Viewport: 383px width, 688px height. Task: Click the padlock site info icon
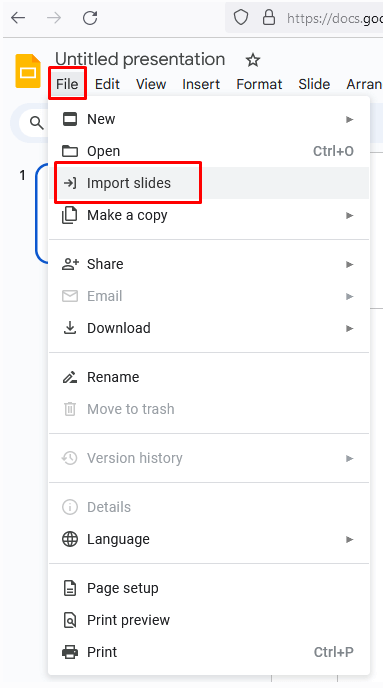coord(268,18)
